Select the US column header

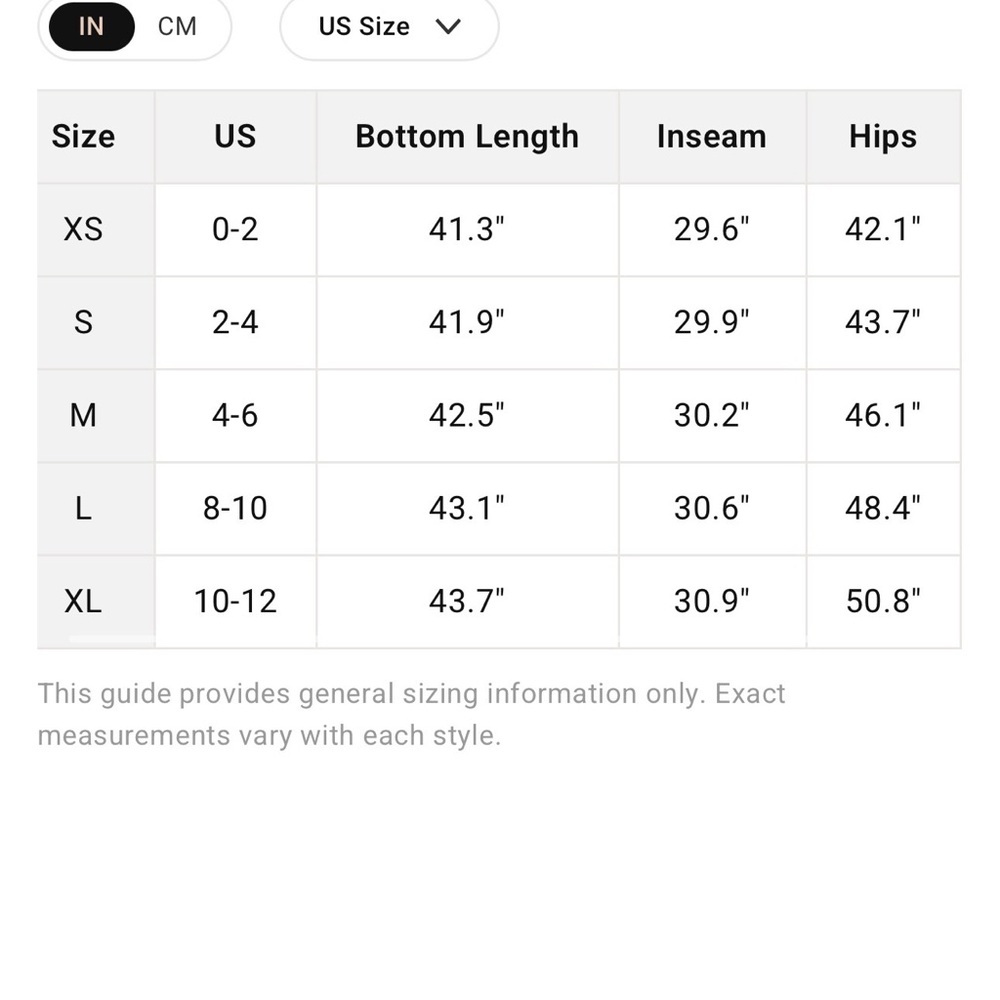pos(235,136)
